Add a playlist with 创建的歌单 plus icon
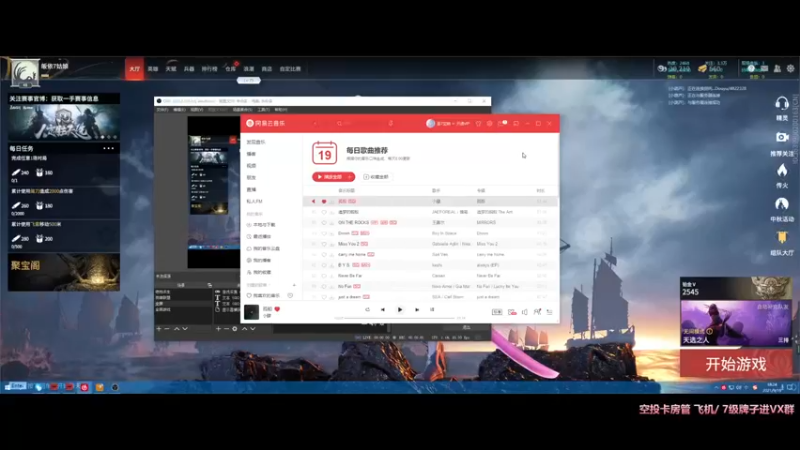800x450 pixels. click(x=294, y=285)
